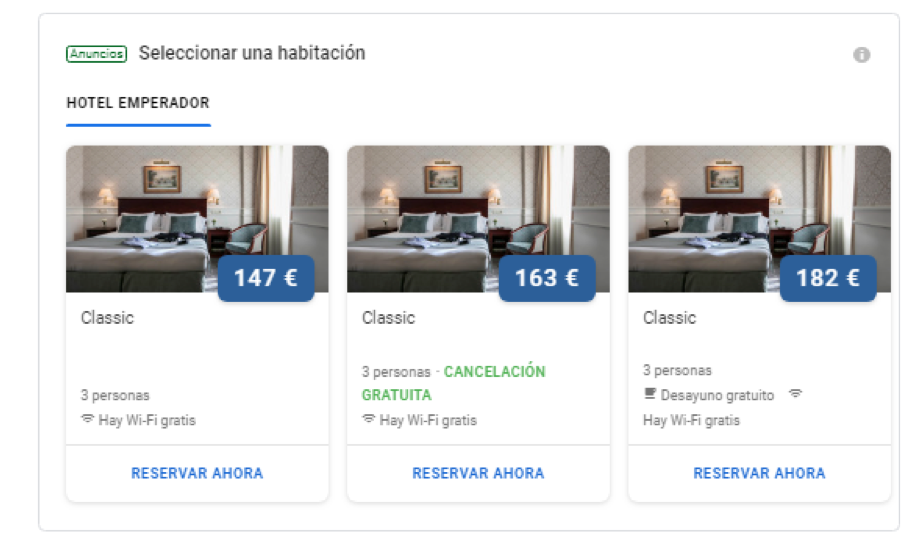Click the 163 € price badge

(547, 278)
